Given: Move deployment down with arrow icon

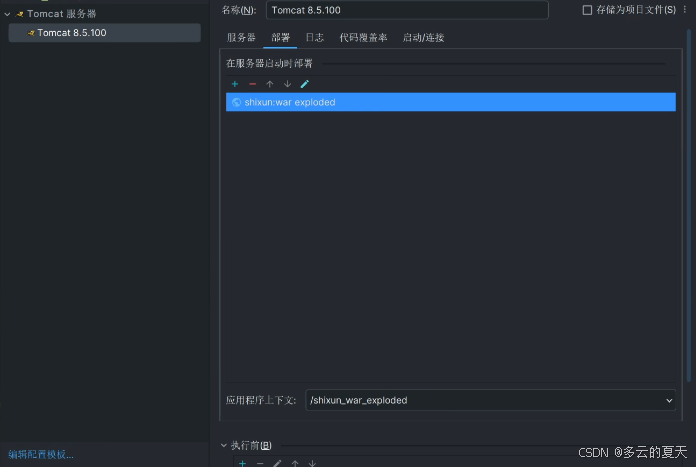Looking at the screenshot, I should coord(287,84).
